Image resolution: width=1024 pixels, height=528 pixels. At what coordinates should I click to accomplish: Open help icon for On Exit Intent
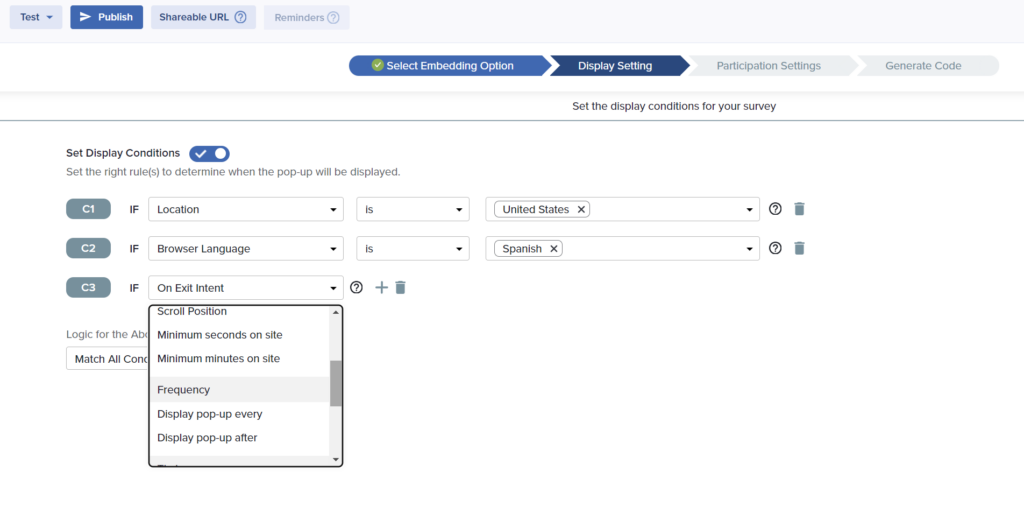(x=357, y=288)
